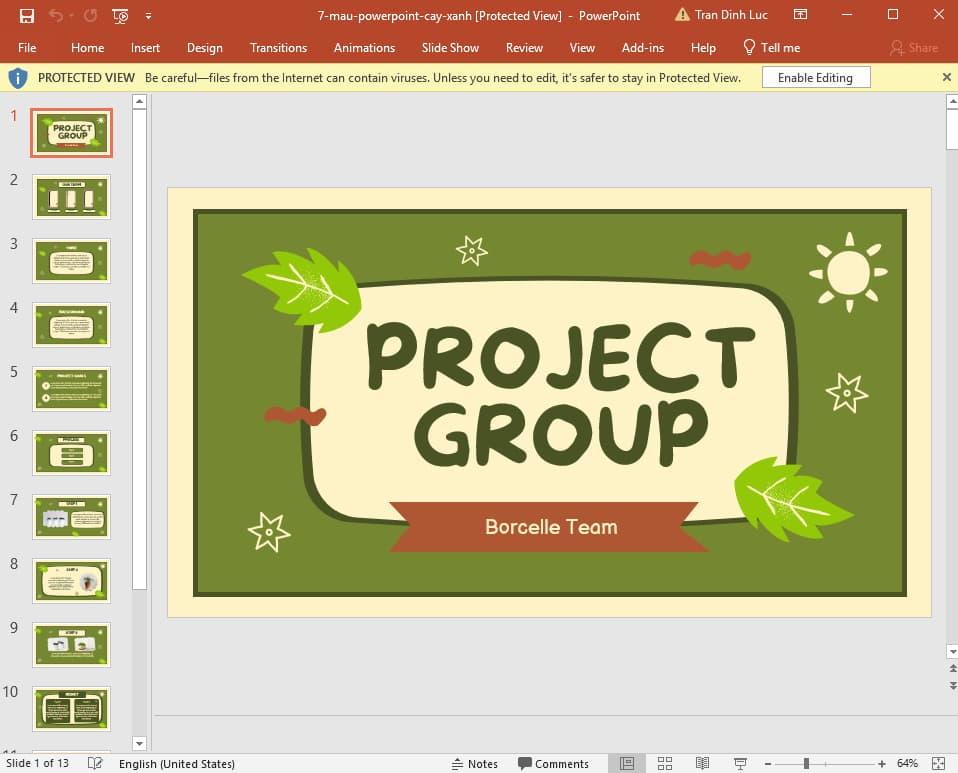Start the Slide Show from the status bar

(x=739, y=763)
